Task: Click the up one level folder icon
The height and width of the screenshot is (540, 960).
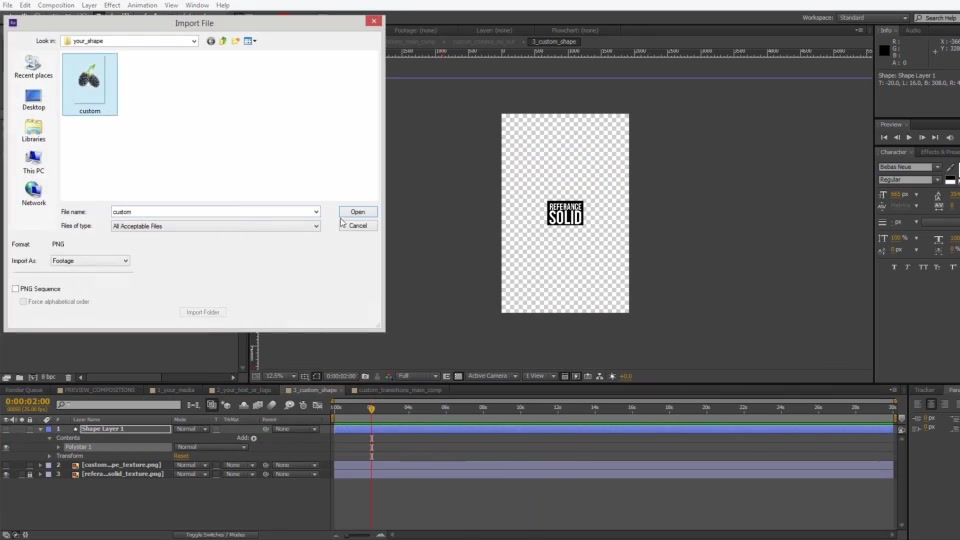Action: click(x=223, y=41)
